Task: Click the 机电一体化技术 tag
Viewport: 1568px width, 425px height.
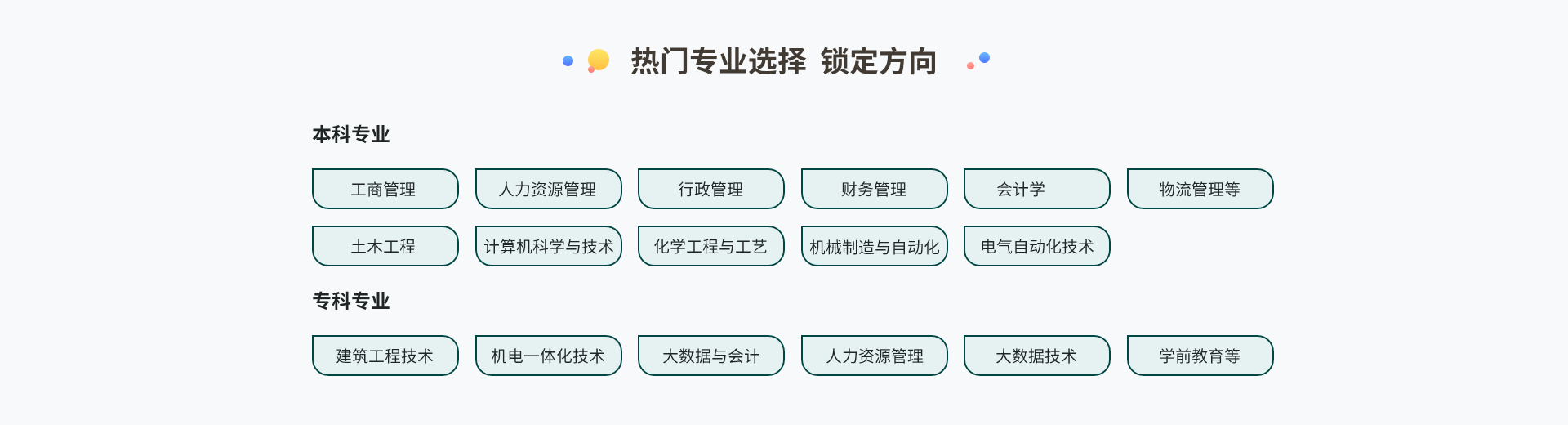Action: [548, 356]
